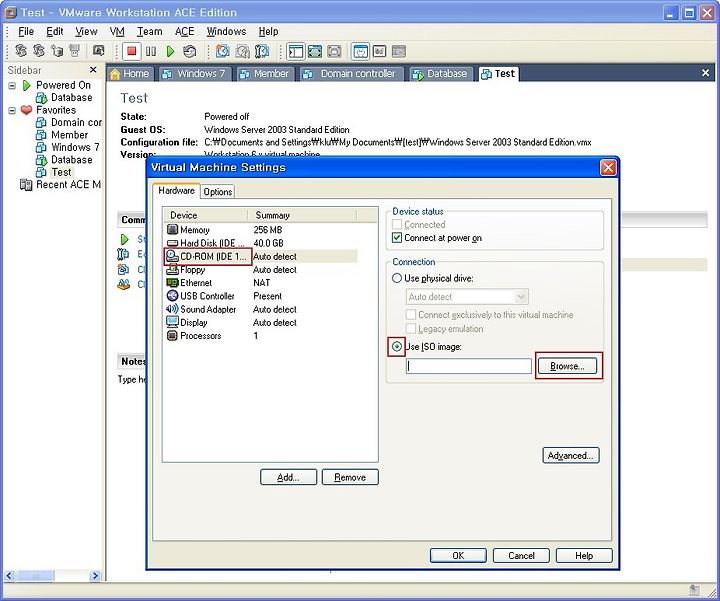Click the Memory device icon in hardware list
The width and height of the screenshot is (720, 601).
click(173, 229)
